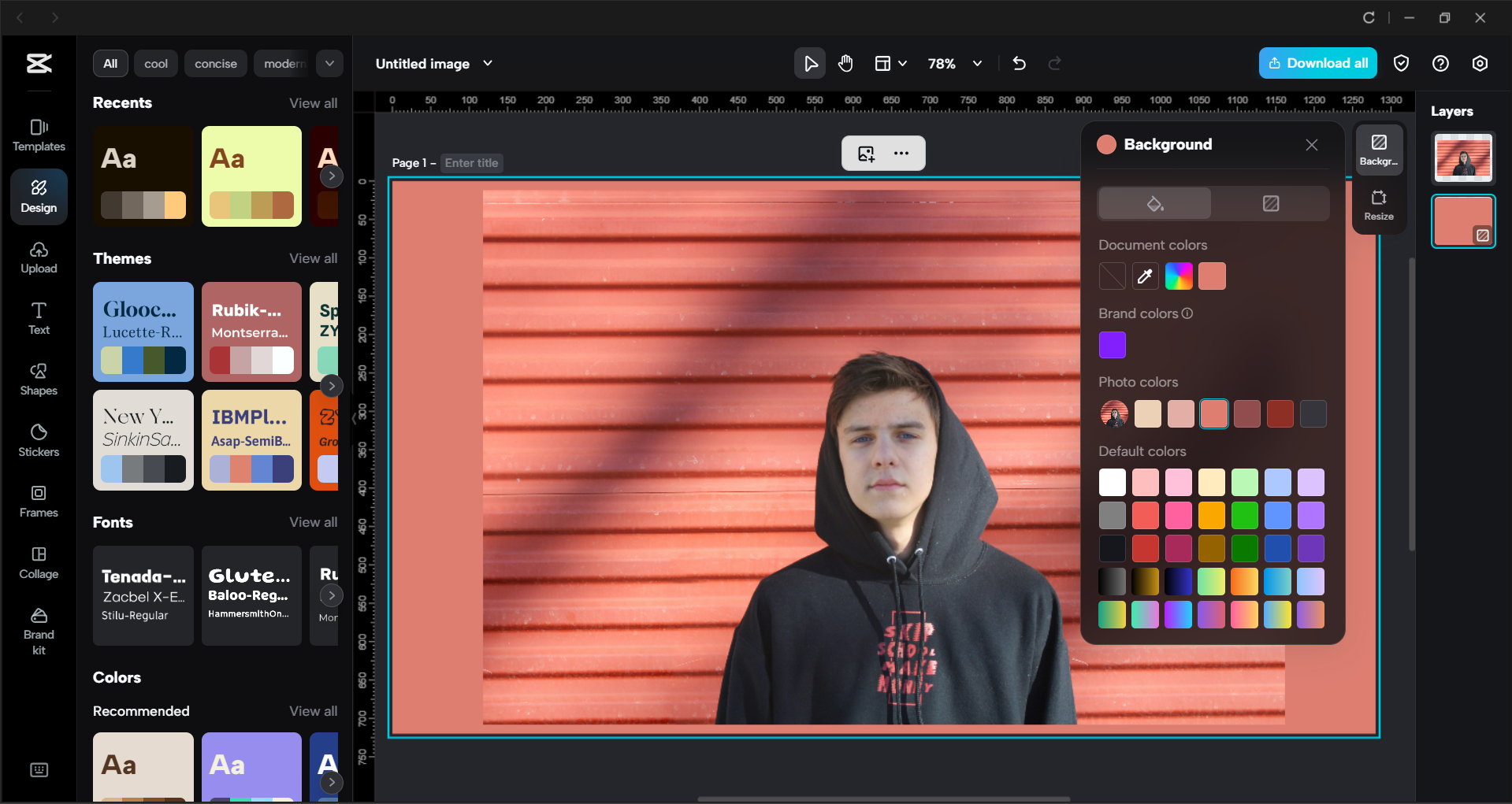Open the keyboard shortcuts icon at bottom left
The height and width of the screenshot is (804, 1512).
(x=39, y=769)
